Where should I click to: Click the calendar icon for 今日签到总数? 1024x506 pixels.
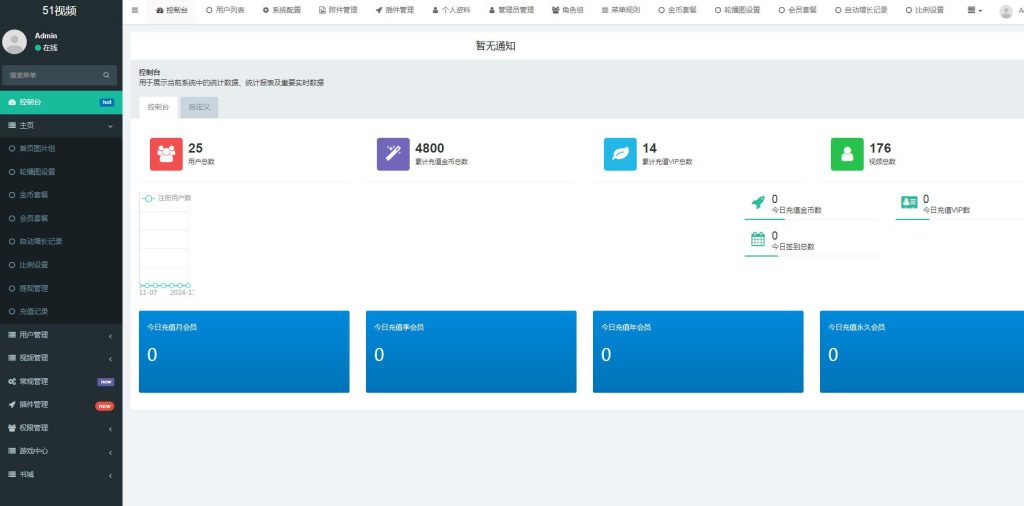point(758,239)
